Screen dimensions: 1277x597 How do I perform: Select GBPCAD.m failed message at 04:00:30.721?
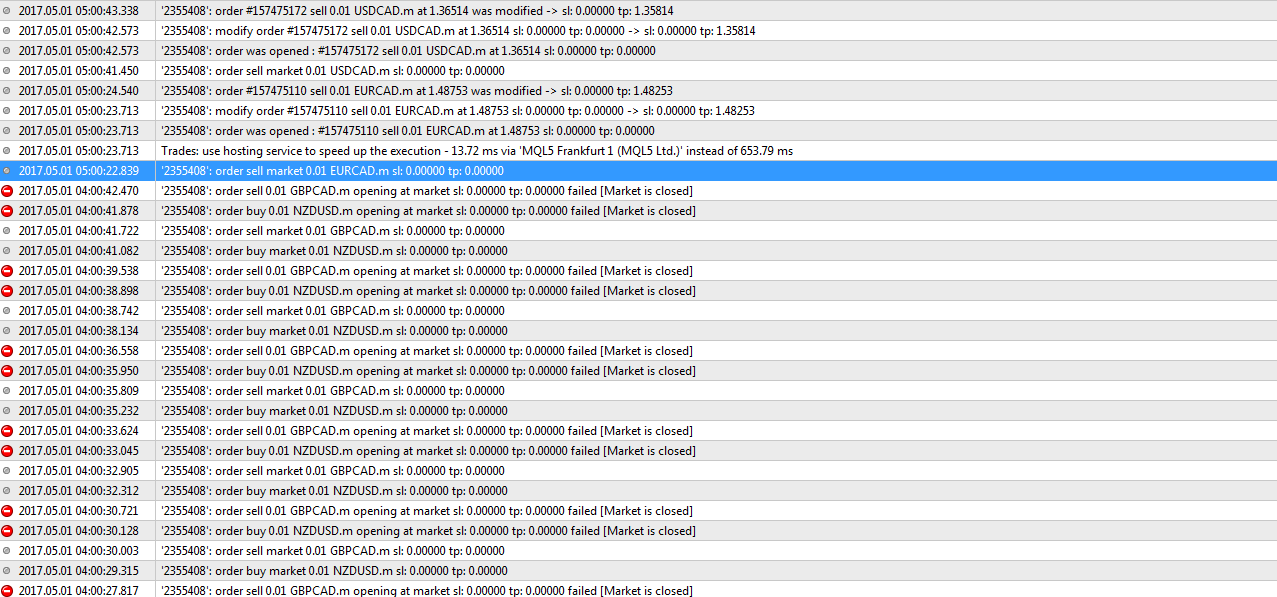(x=427, y=511)
